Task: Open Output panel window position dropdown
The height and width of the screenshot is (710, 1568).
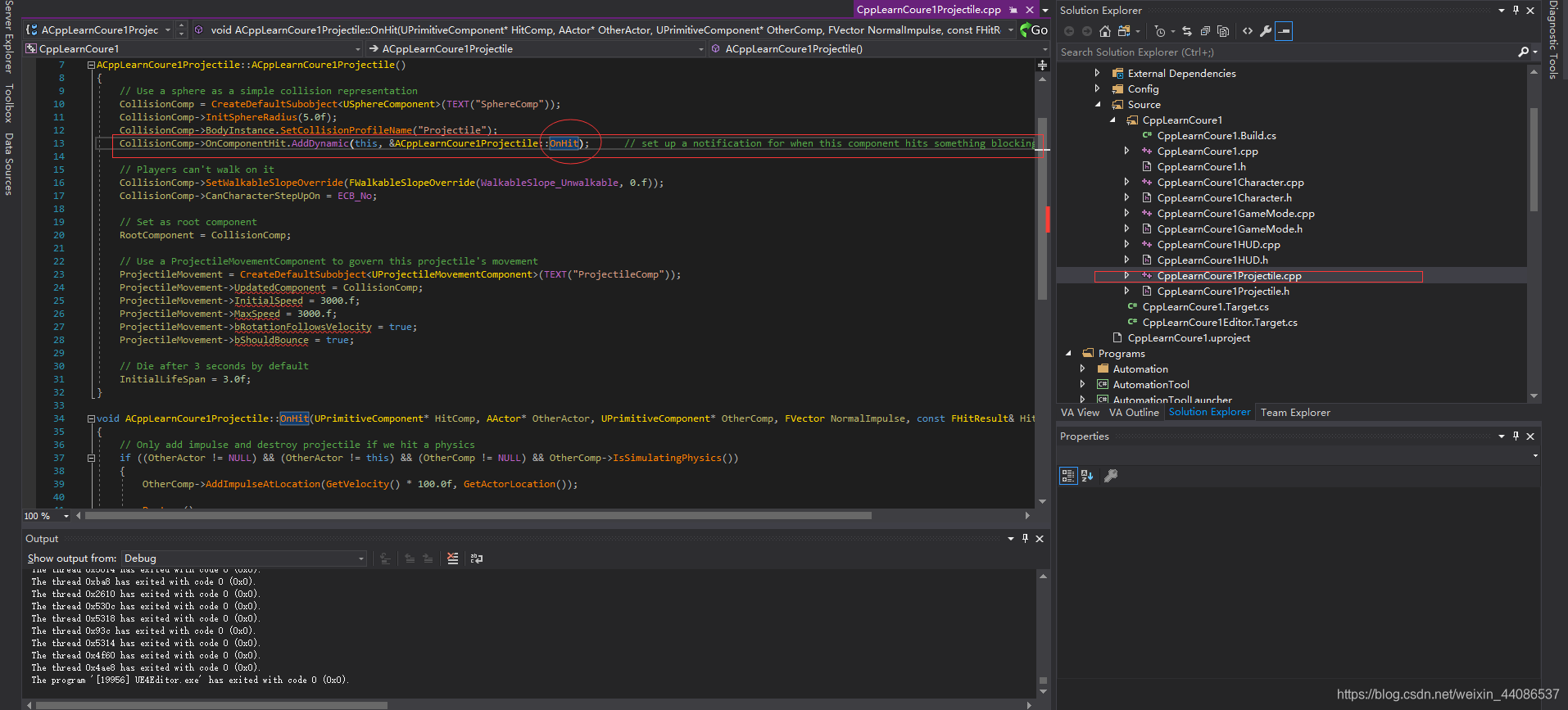Action: coord(1011,539)
